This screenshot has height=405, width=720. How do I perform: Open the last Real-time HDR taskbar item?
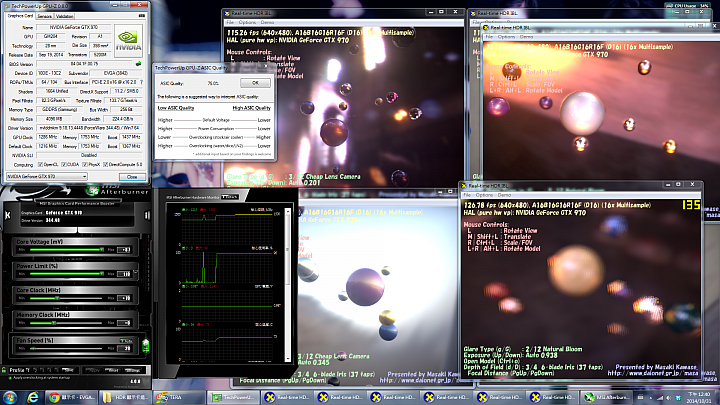(x=552, y=397)
